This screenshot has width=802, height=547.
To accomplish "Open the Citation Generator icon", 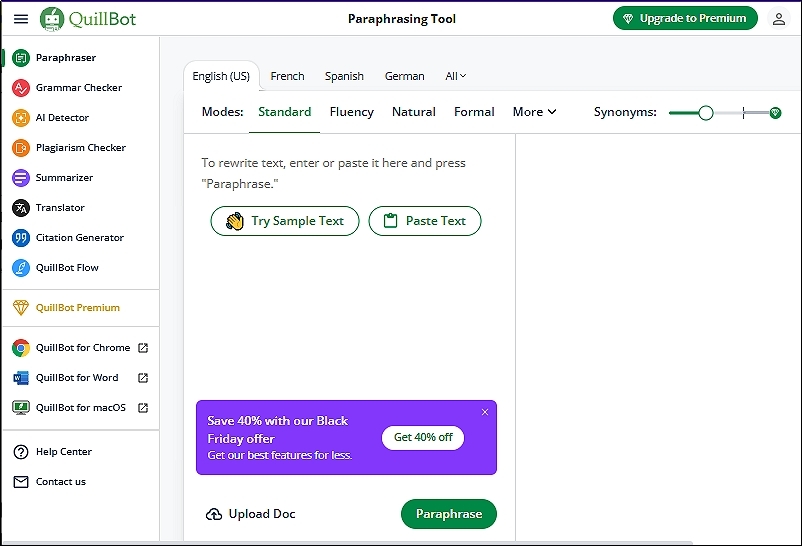I will 21,238.
